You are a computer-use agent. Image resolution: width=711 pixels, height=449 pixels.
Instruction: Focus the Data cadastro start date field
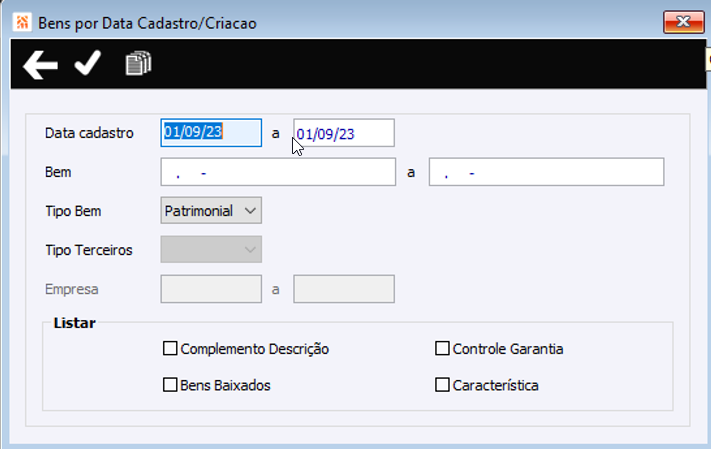(x=211, y=132)
